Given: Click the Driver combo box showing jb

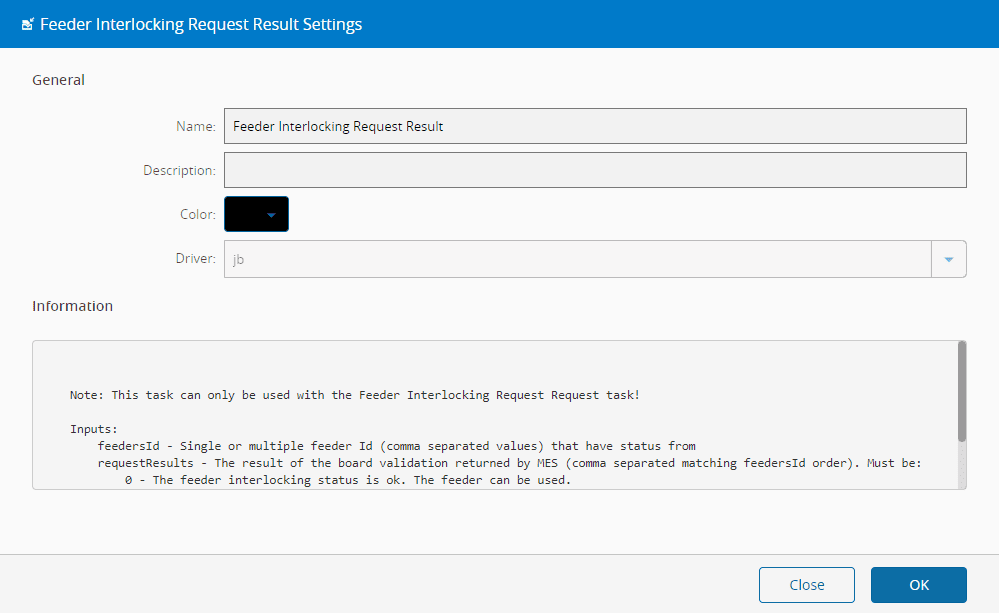Looking at the screenshot, I should [x=578, y=259].
